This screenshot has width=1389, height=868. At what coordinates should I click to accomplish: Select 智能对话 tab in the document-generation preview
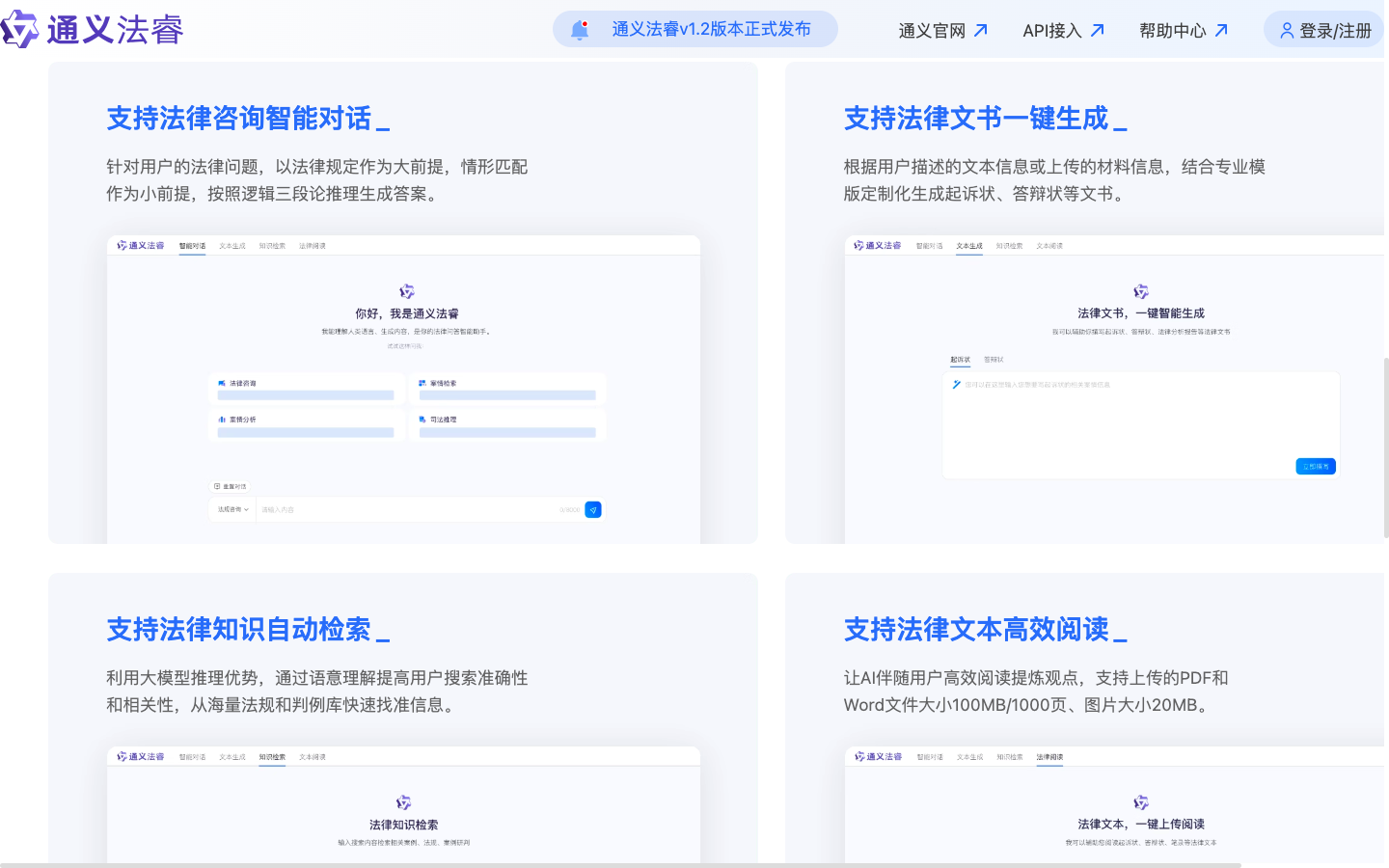(930, 246)
